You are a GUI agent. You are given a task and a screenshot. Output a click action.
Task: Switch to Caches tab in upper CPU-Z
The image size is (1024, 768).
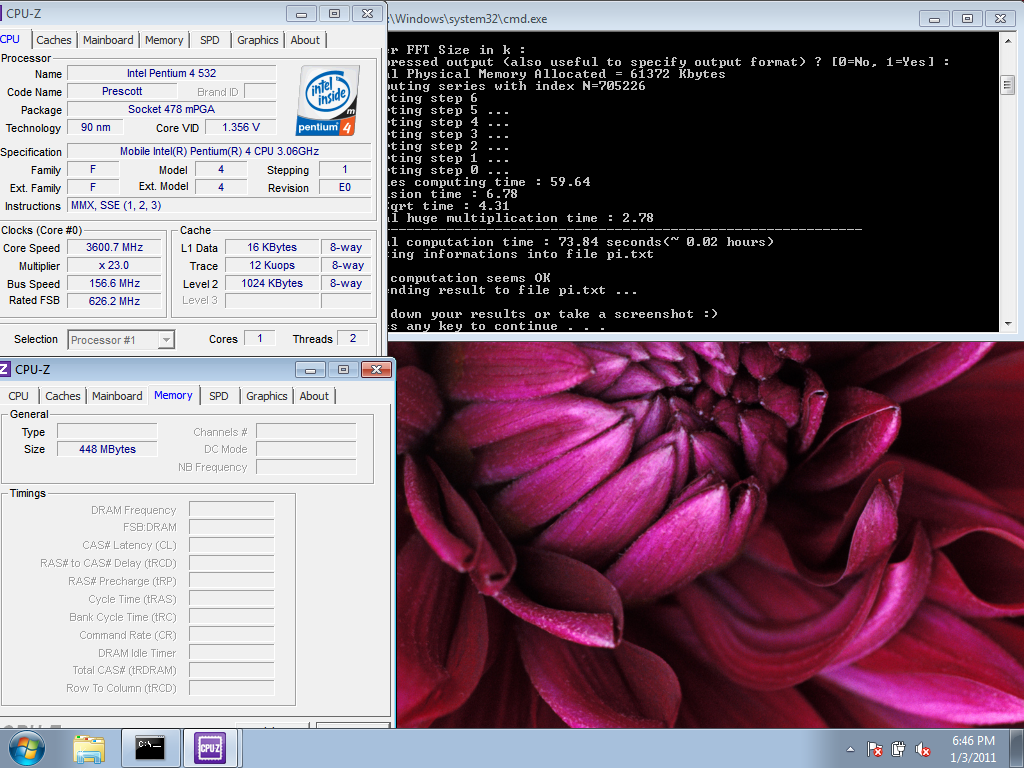(54, 40)
